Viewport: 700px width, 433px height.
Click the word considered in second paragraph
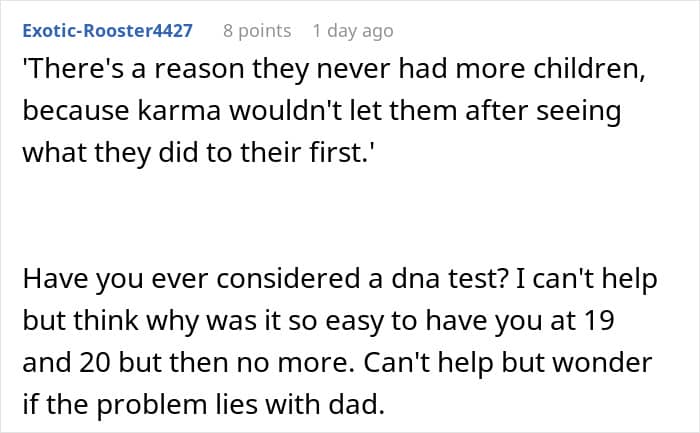click(x=289, y=279)
